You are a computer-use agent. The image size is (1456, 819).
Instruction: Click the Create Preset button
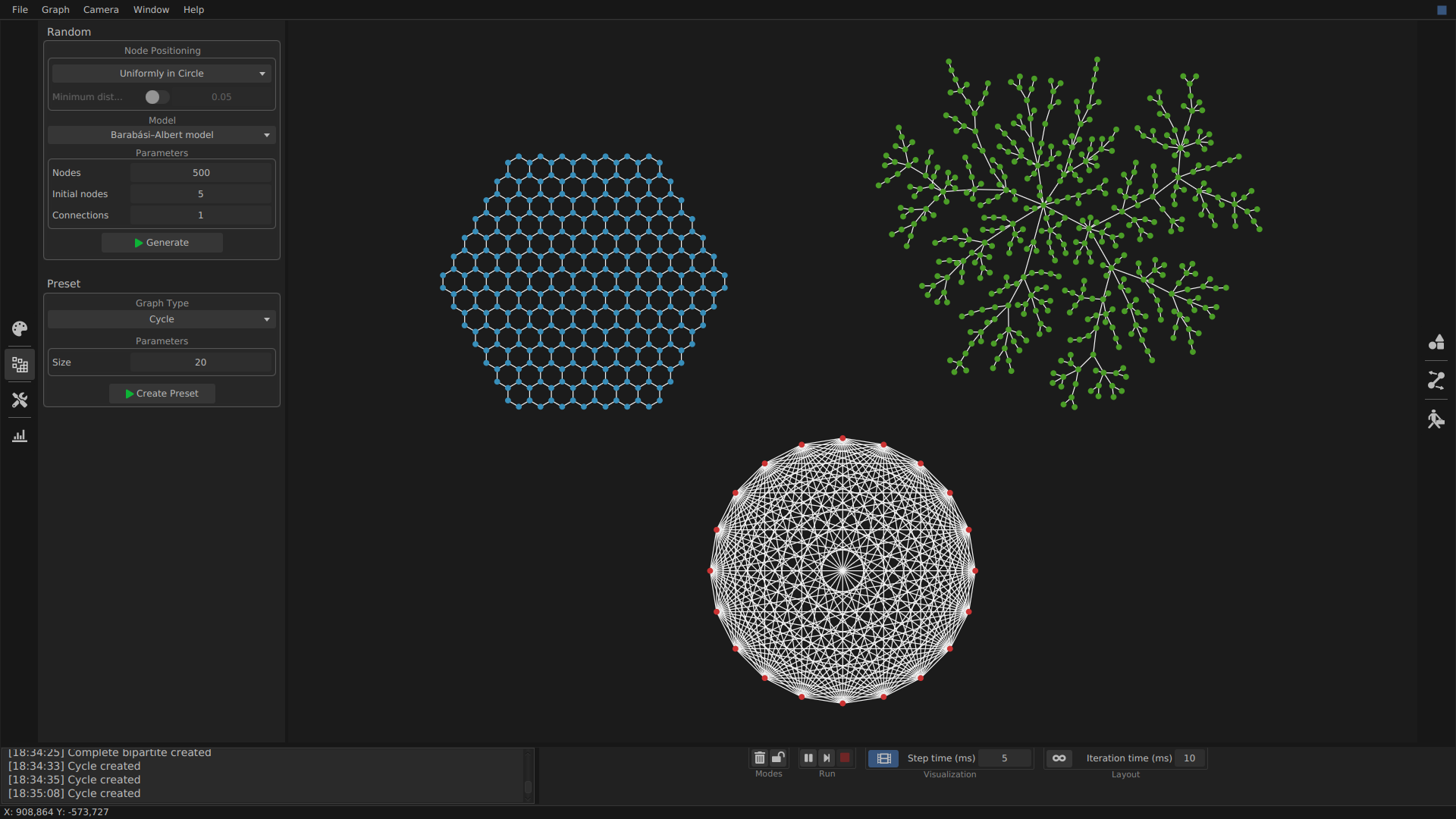pyautogui.click(x=162, y=394)
